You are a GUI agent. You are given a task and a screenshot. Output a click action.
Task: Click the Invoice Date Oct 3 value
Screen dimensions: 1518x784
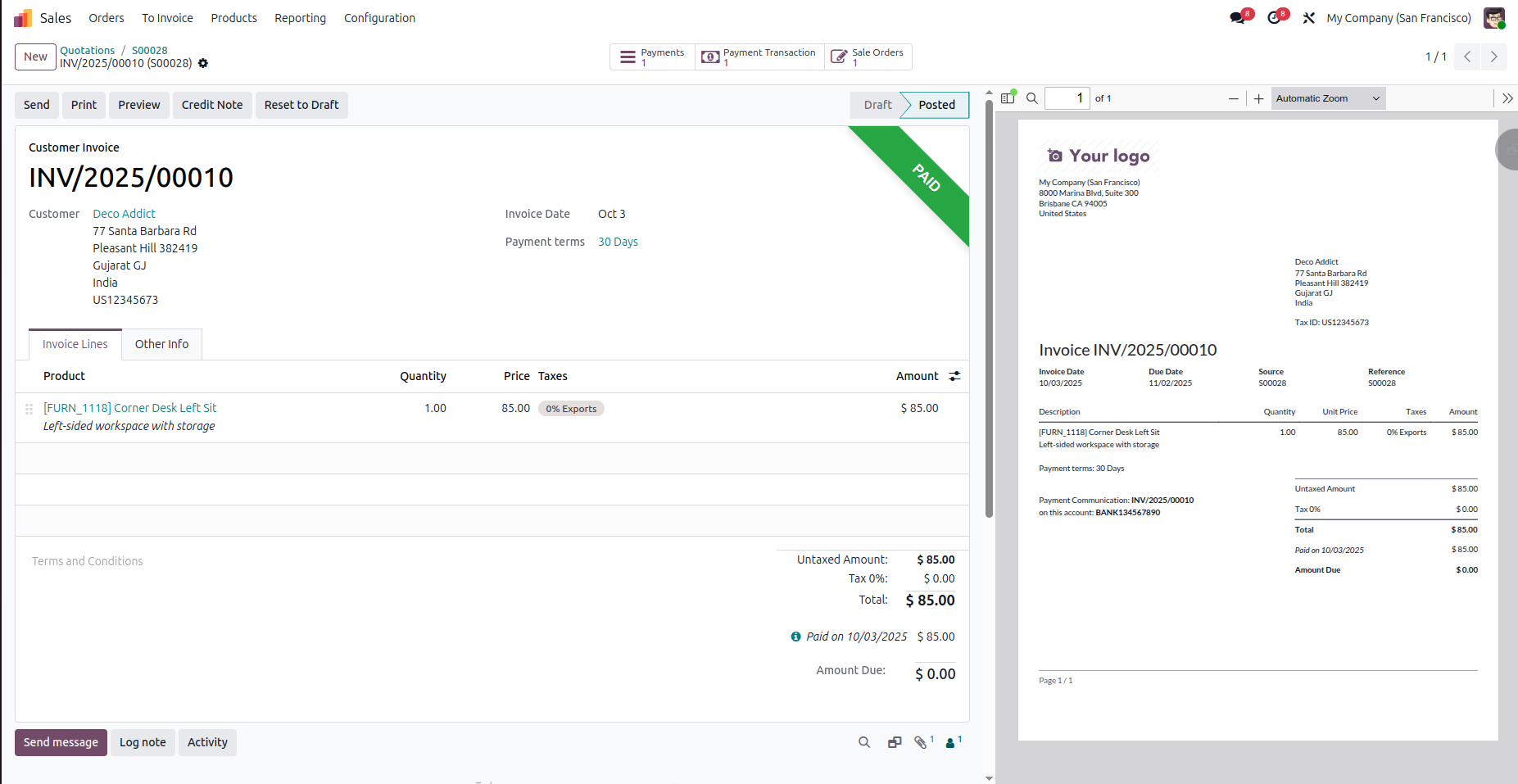[x=612, y=214]
